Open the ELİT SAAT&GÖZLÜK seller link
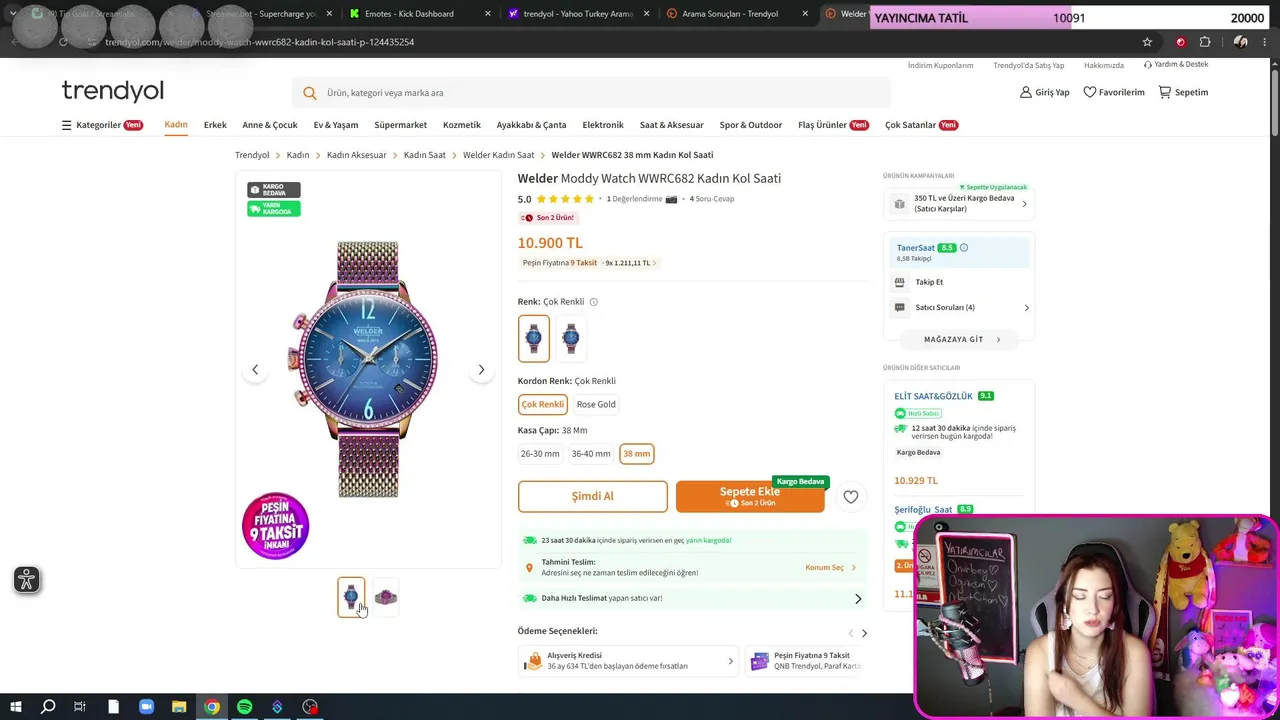Viewport: 1280px width, 720px height. (933, 396)
